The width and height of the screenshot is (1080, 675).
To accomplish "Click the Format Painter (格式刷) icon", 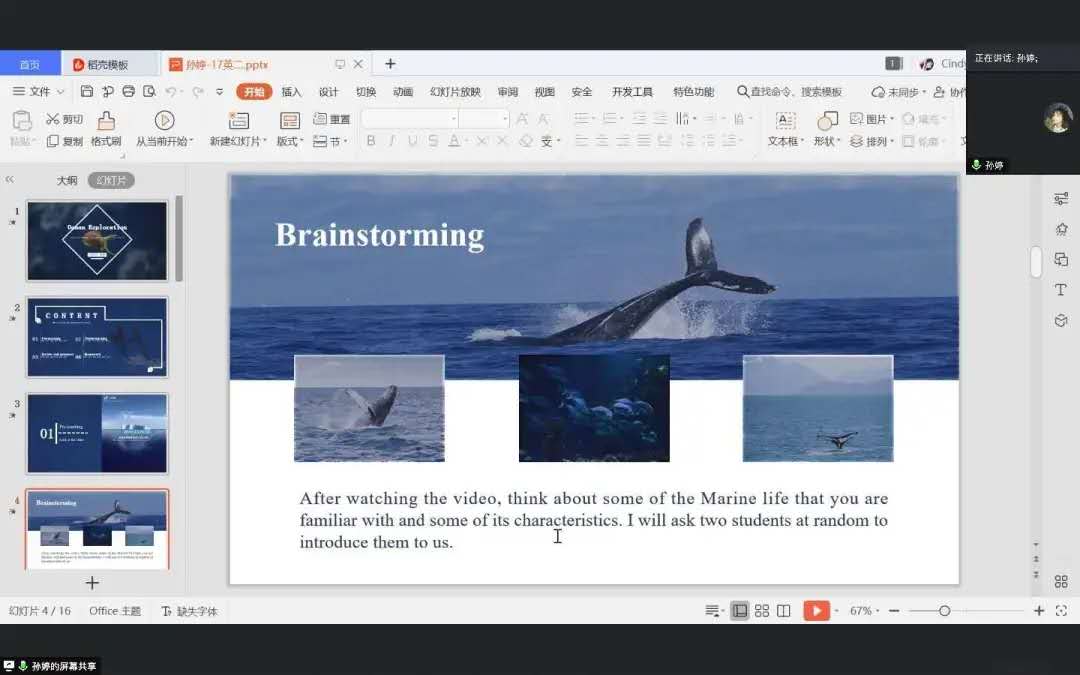I will (x=106, y=121).
